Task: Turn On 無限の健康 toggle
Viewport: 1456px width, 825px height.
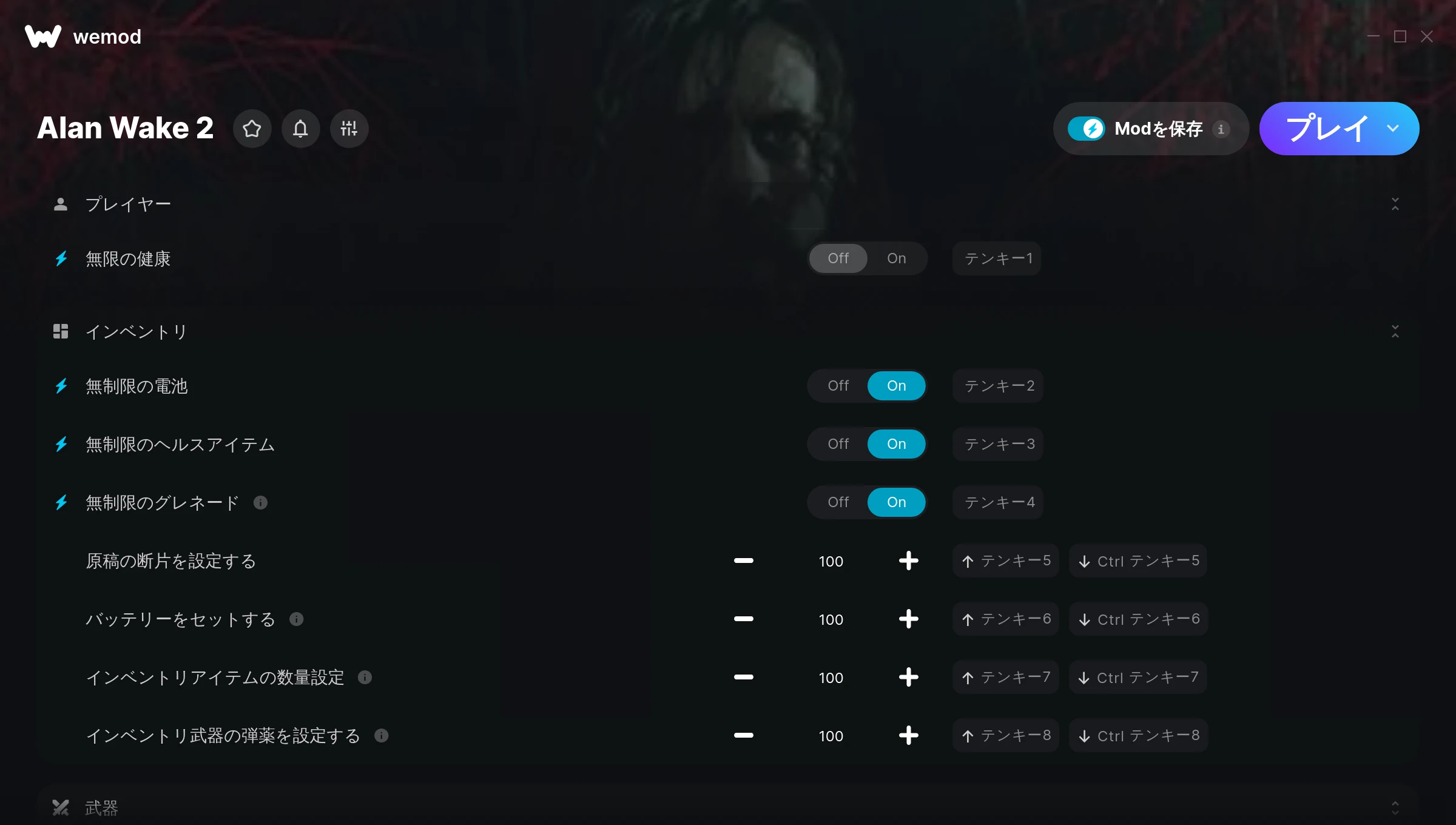Action: coord(896,258)
